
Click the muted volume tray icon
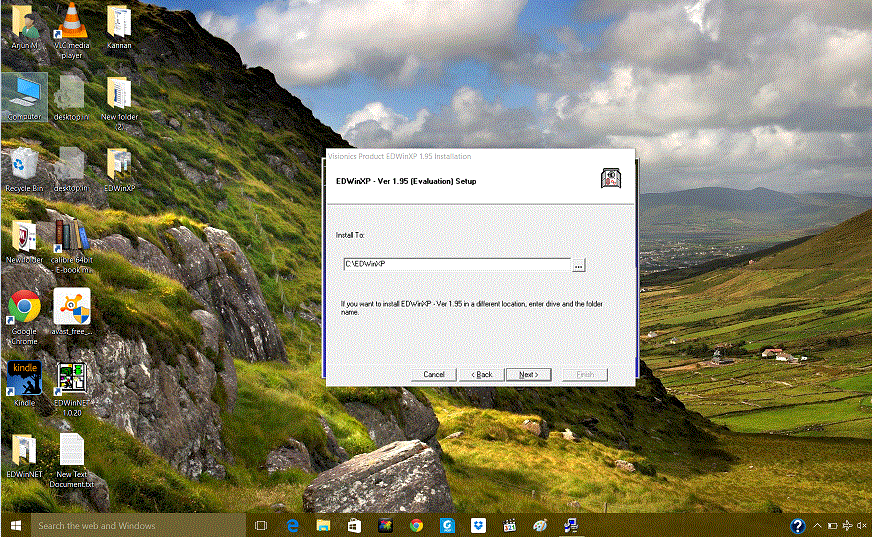[862, 525]
